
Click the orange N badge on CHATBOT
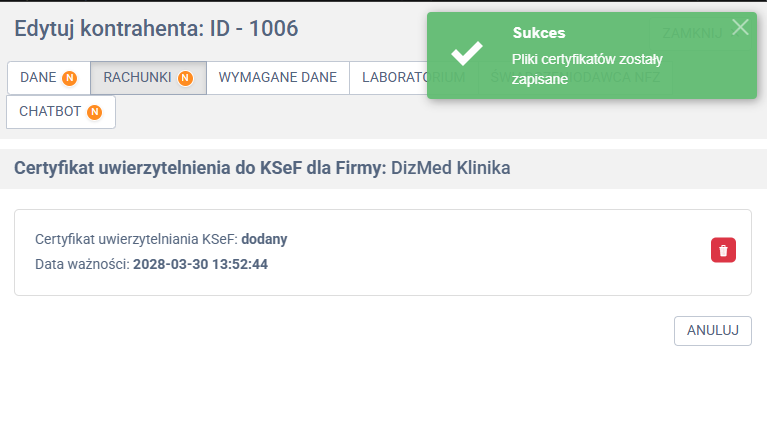[94, 112]
